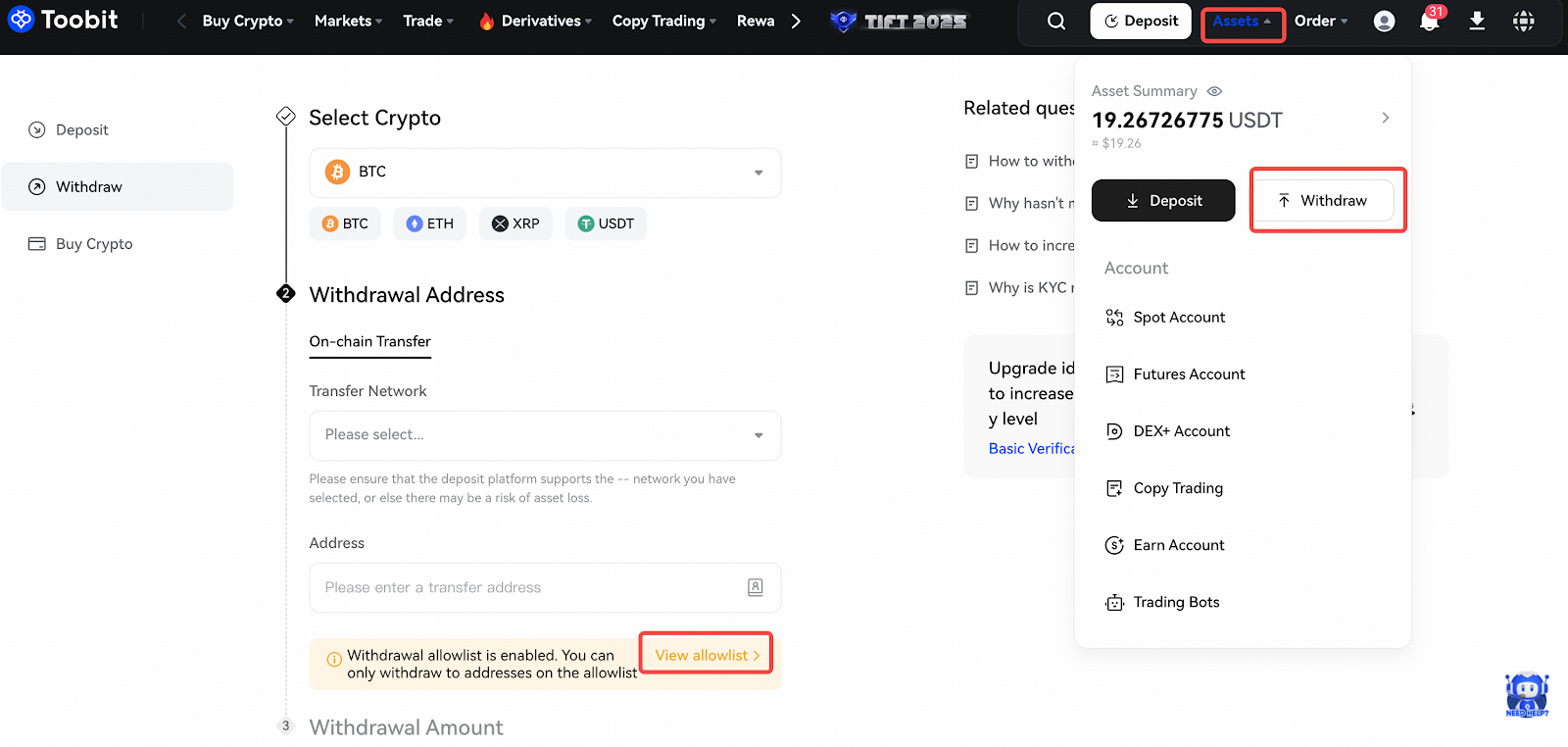Open 'Why is KYC...' related question
The width and height of the screenshot is (1568, 747).
[1019, 287]
